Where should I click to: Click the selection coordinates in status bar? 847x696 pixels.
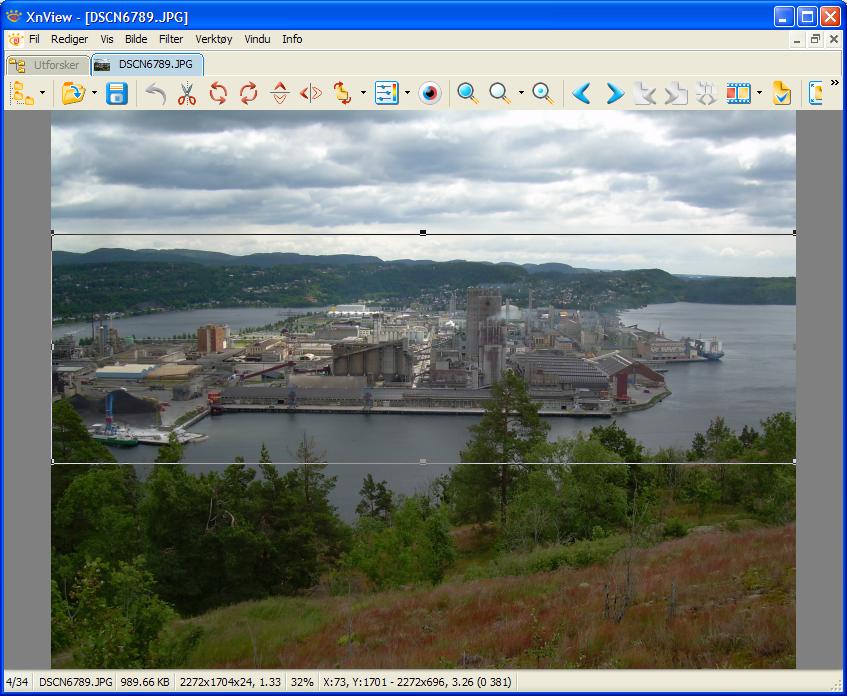417,682
